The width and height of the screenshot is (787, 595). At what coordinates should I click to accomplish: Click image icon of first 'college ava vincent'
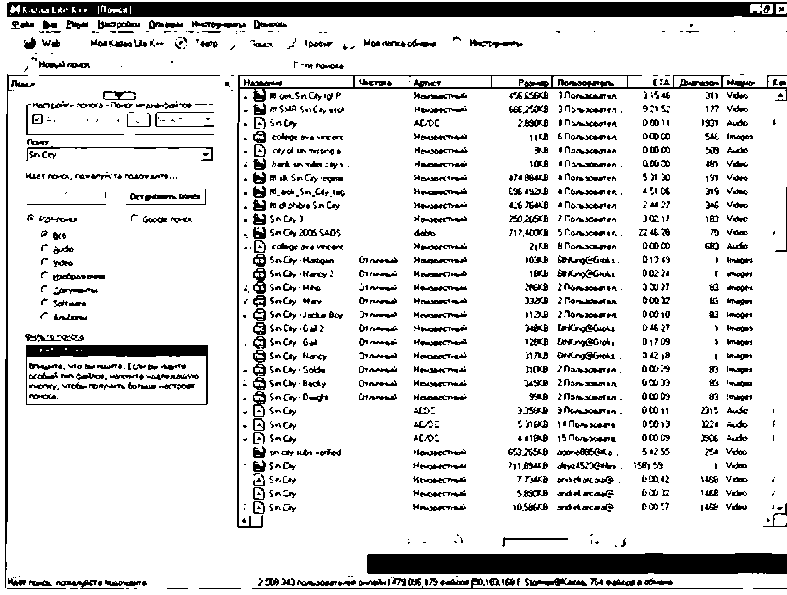(259, 137)
